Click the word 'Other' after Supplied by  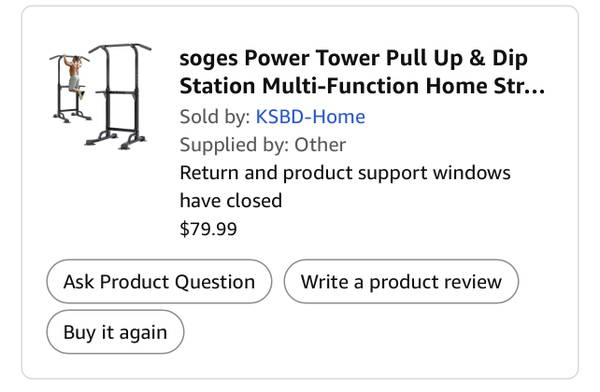pos(320,145)
